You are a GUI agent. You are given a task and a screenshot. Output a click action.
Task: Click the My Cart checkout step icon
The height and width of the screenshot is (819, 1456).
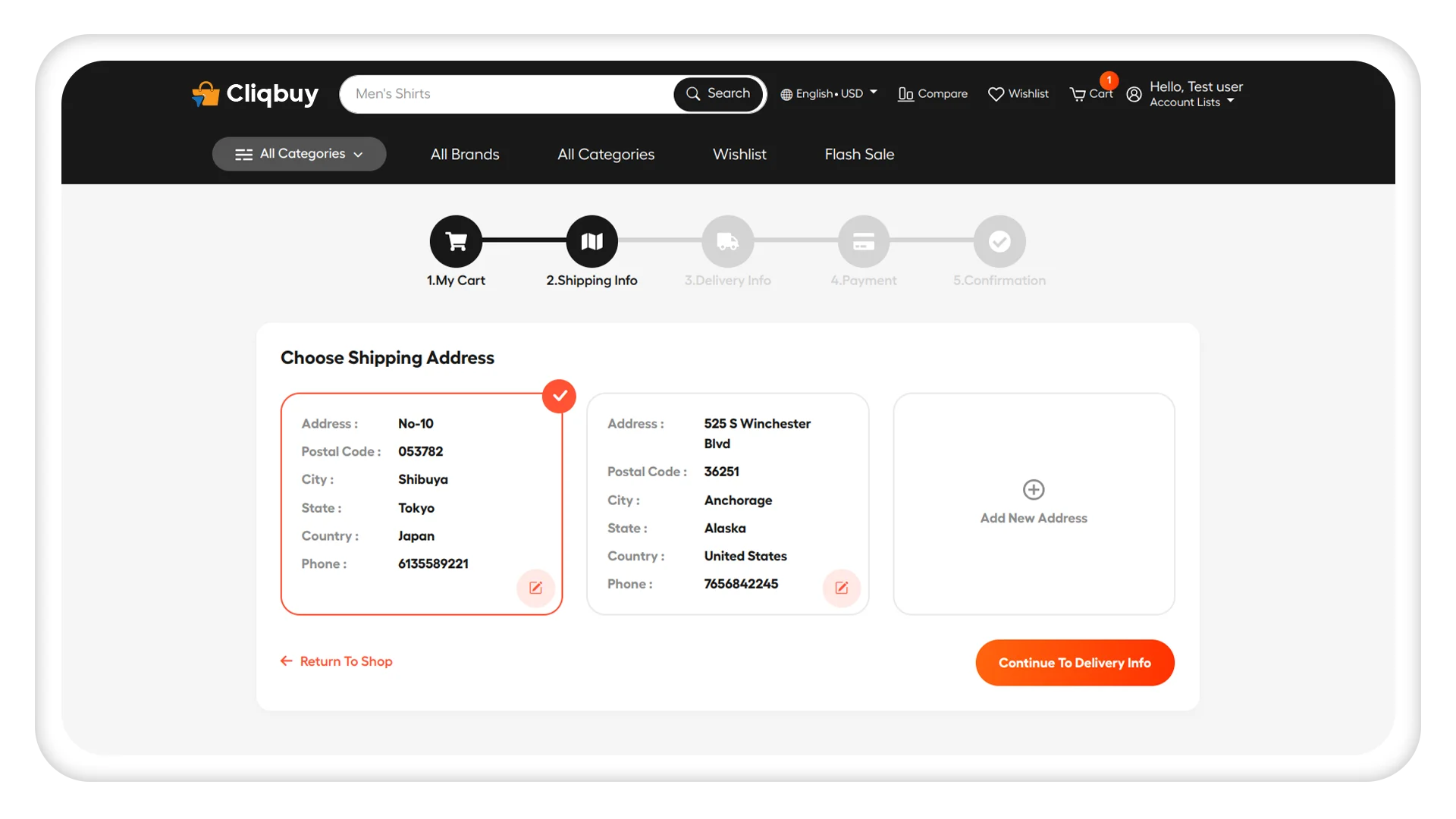point(456,240)
